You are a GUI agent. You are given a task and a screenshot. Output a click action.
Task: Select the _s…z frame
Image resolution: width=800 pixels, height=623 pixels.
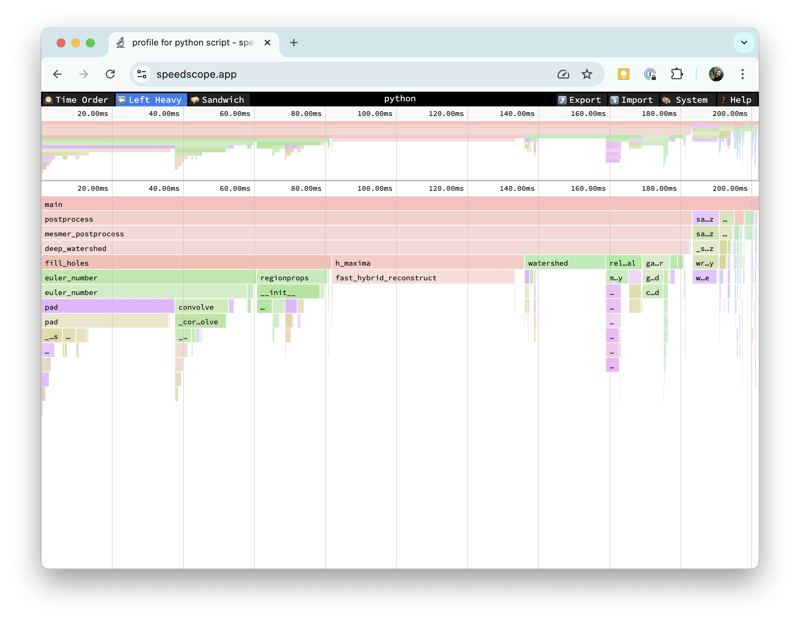[x=706, y=248]
